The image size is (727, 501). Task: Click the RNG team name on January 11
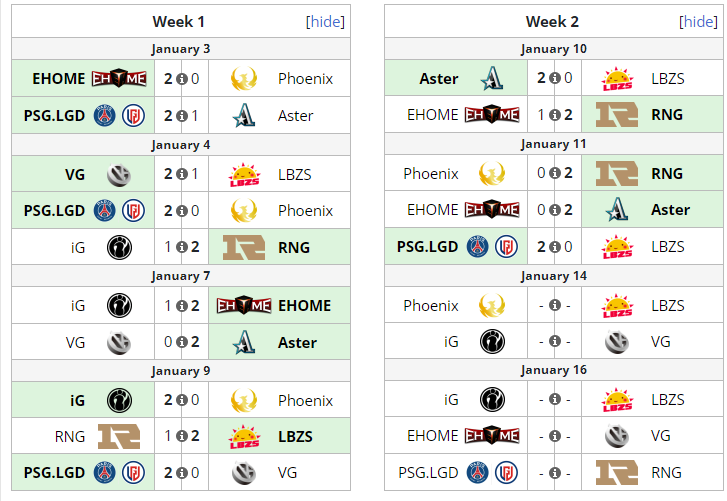point(667,173)
